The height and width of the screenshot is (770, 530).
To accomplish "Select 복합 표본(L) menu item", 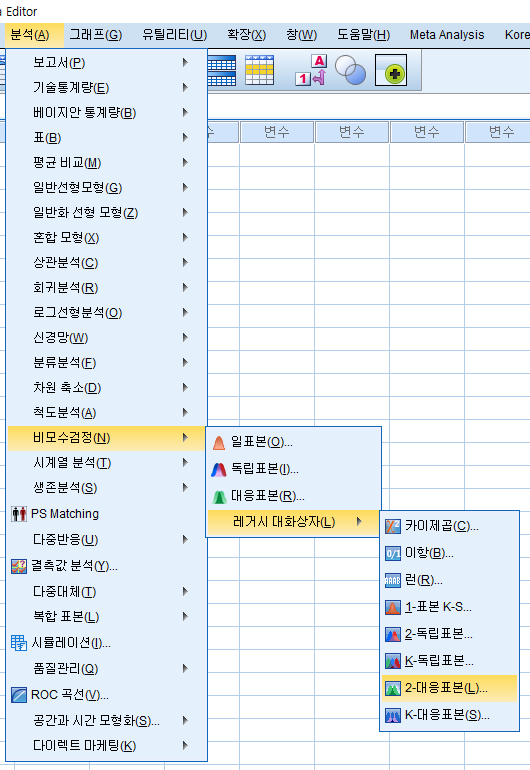I will pyautogui.click(x=107, y=616).
